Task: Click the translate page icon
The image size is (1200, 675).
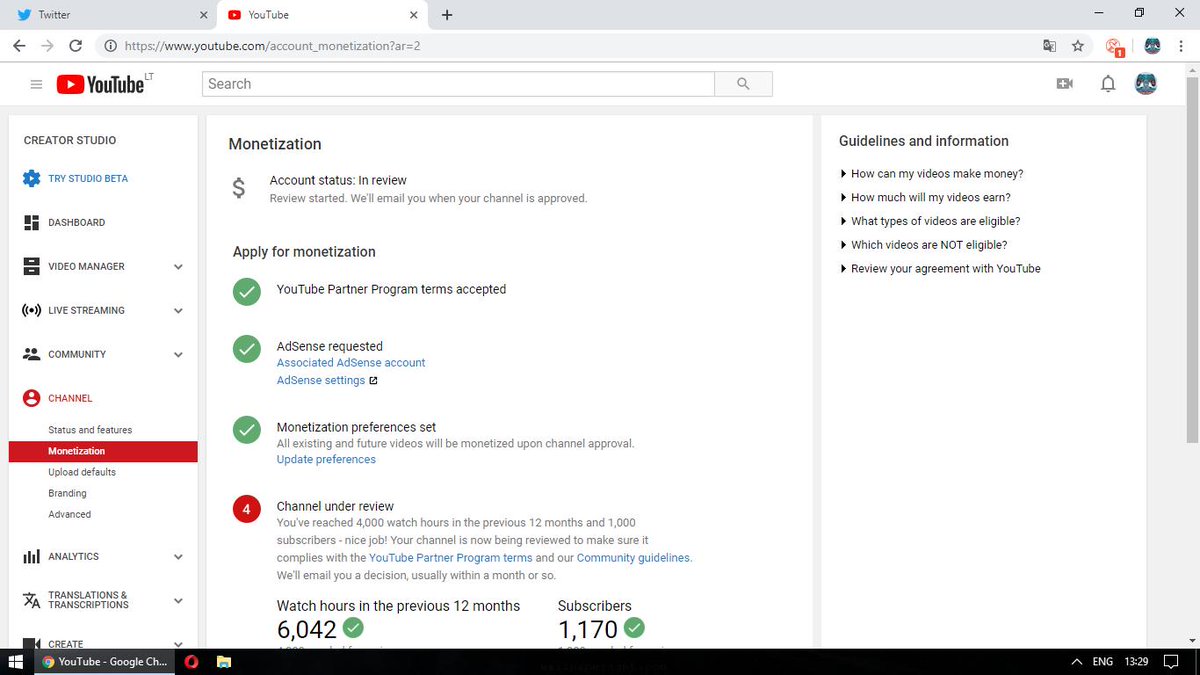Action: (x=1049, y=46)
